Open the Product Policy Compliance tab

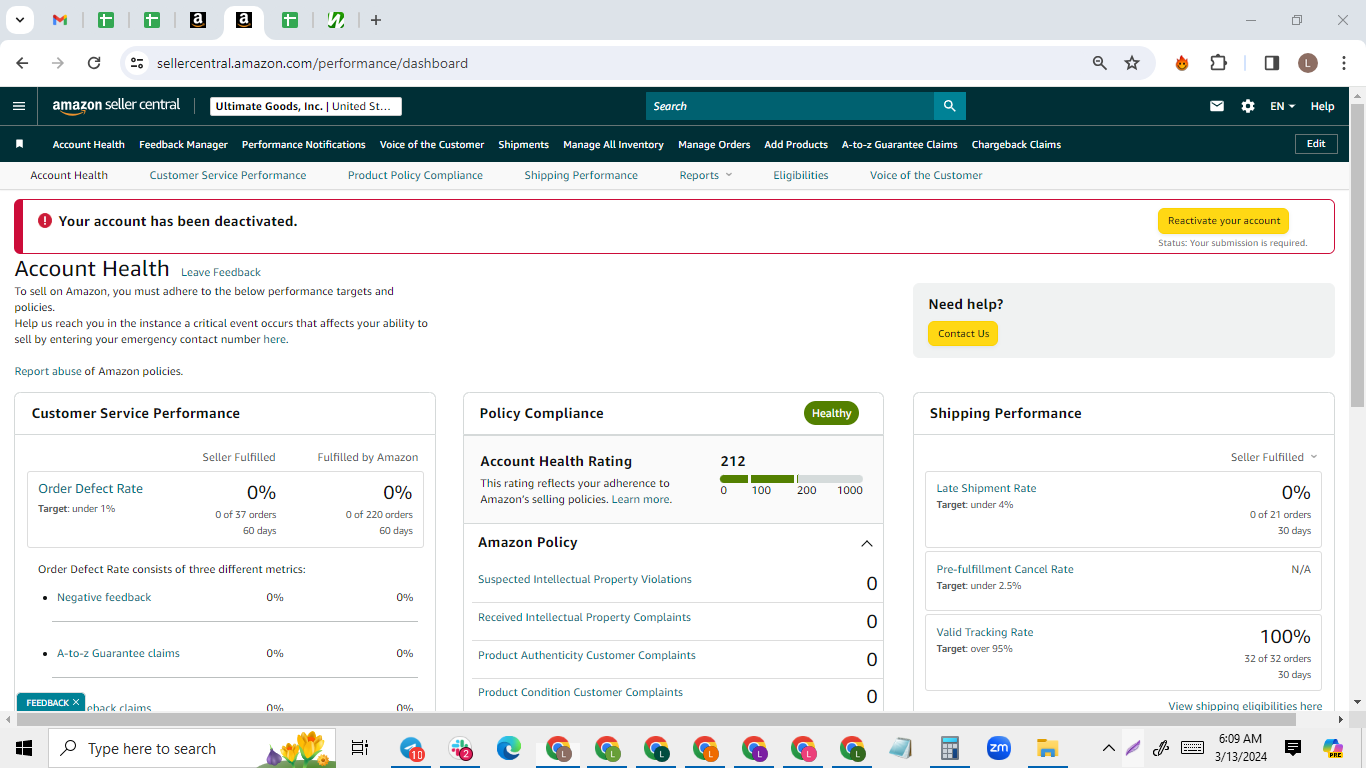click(x=415, y=175)
